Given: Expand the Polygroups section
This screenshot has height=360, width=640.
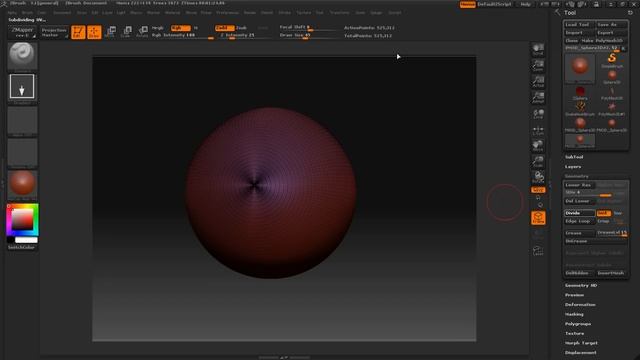Looking at the screenshot, I should [578, 324].
